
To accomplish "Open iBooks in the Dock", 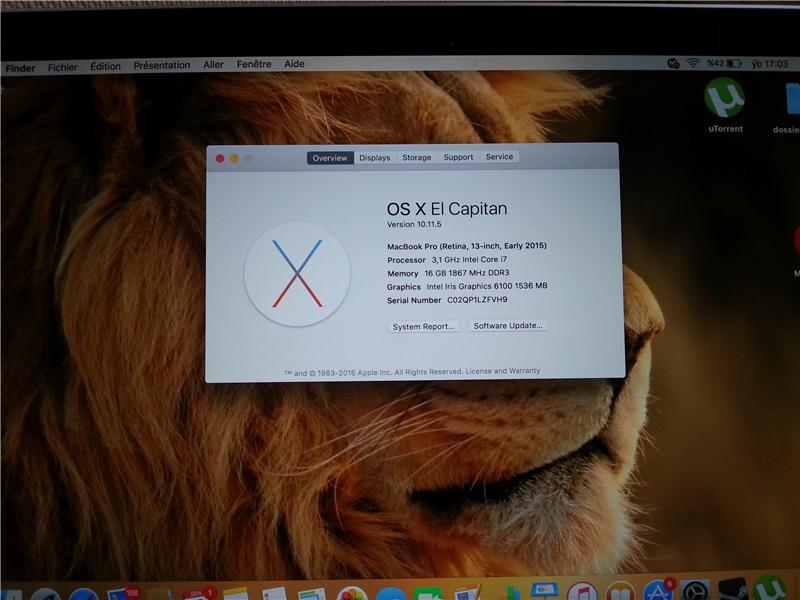I will 620,590.
